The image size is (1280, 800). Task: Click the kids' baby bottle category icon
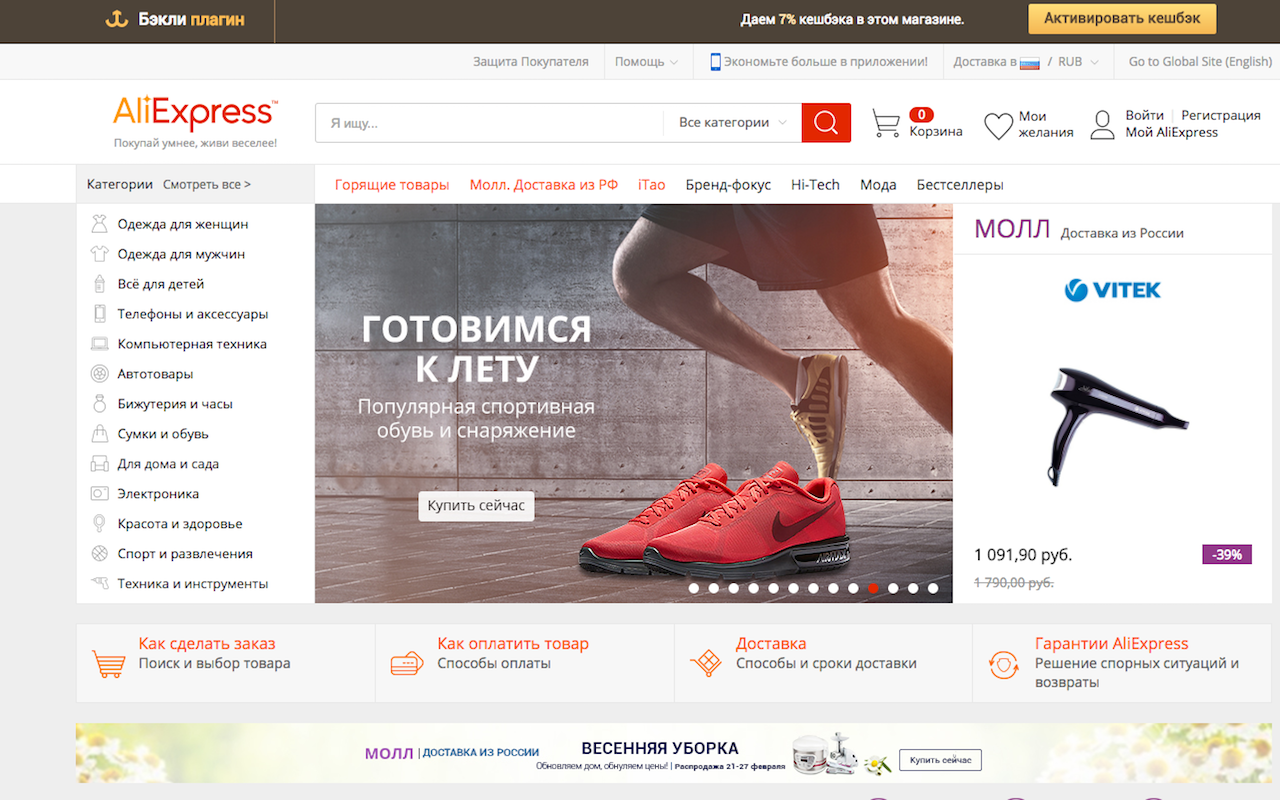point(99,284)
